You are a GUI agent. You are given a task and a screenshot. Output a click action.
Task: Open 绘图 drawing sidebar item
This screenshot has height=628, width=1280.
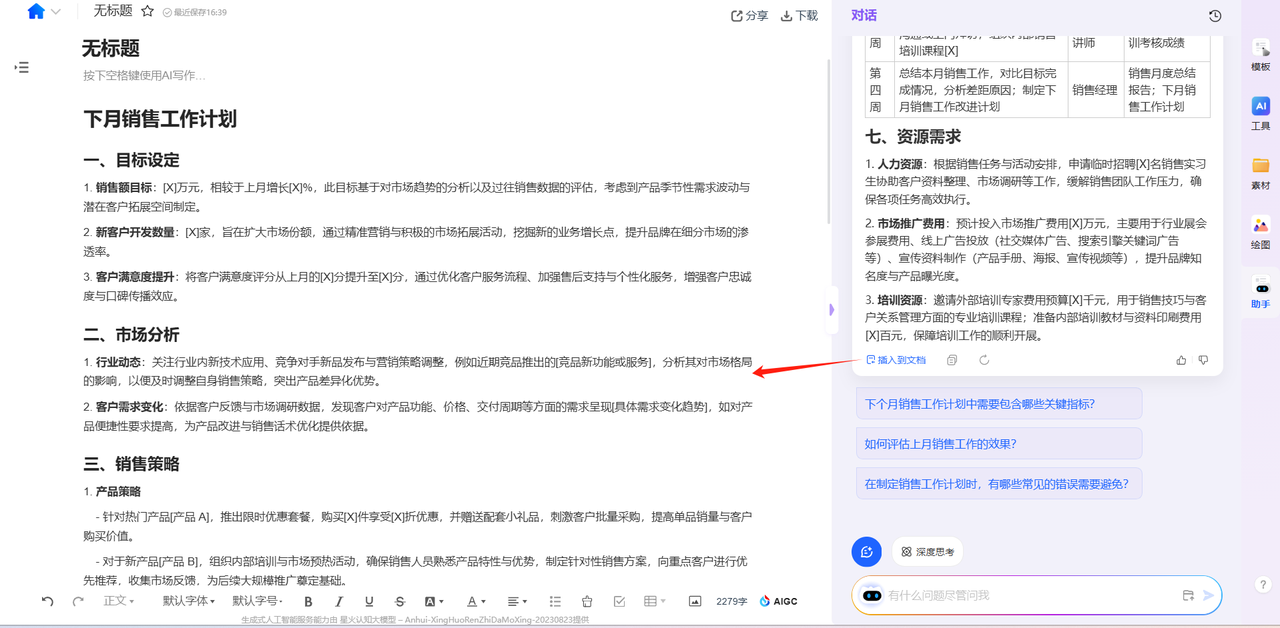[1261, 232]
